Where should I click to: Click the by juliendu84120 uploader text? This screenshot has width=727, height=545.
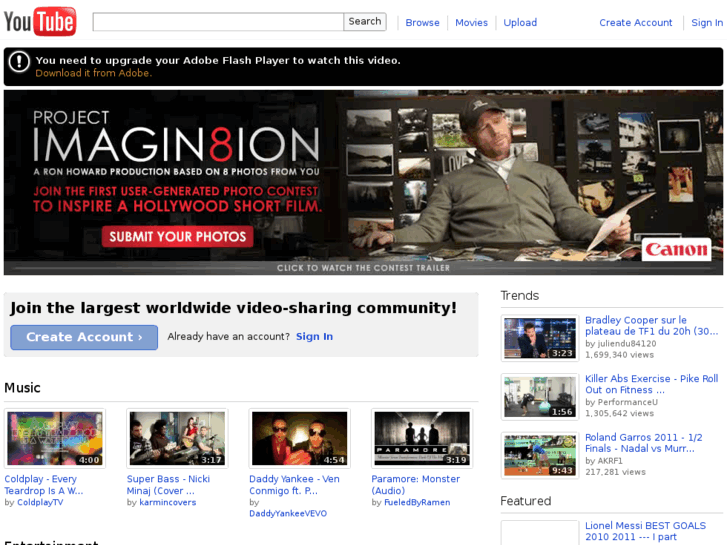621,344
